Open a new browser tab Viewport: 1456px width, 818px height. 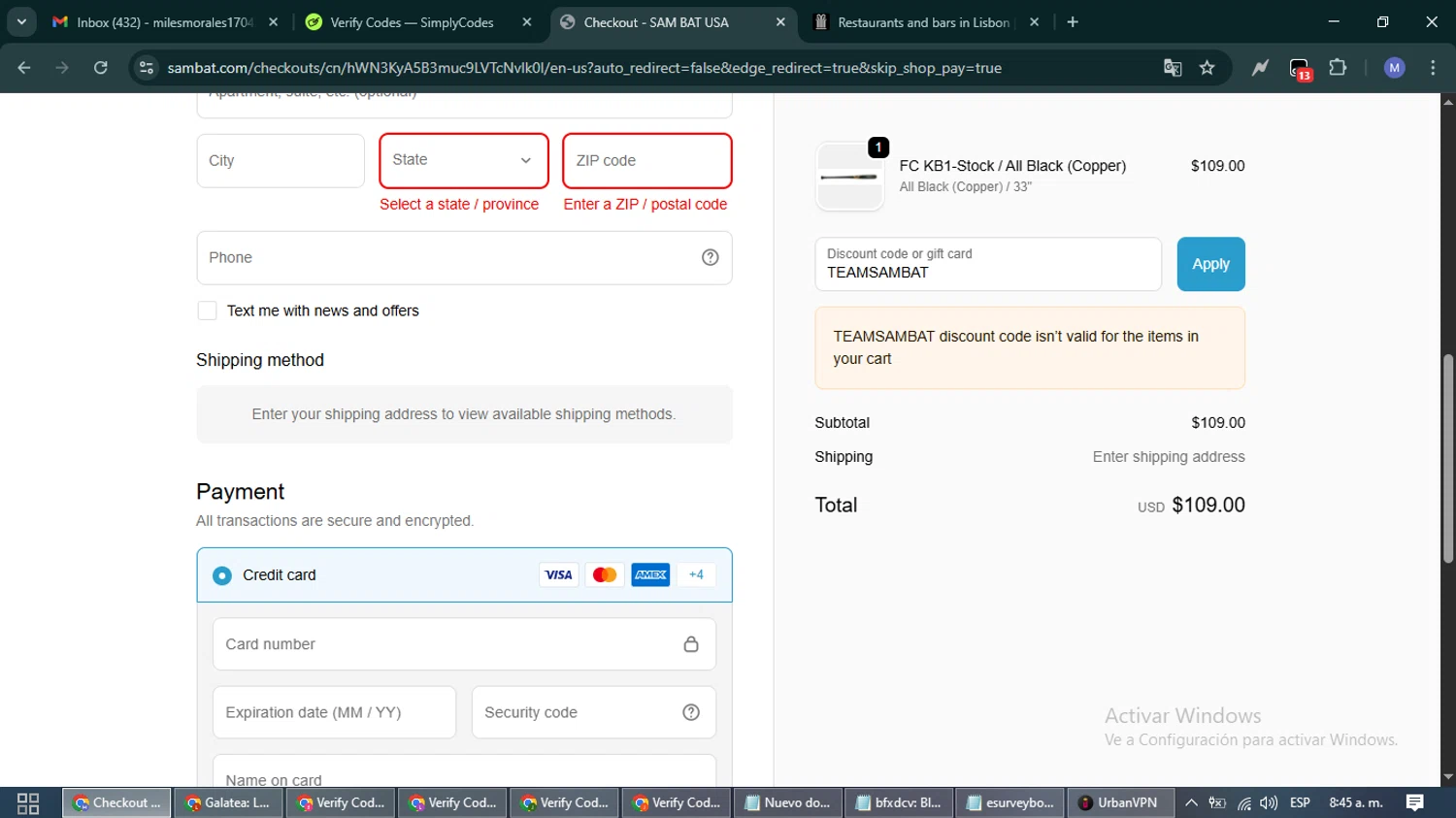(1073, 22)
